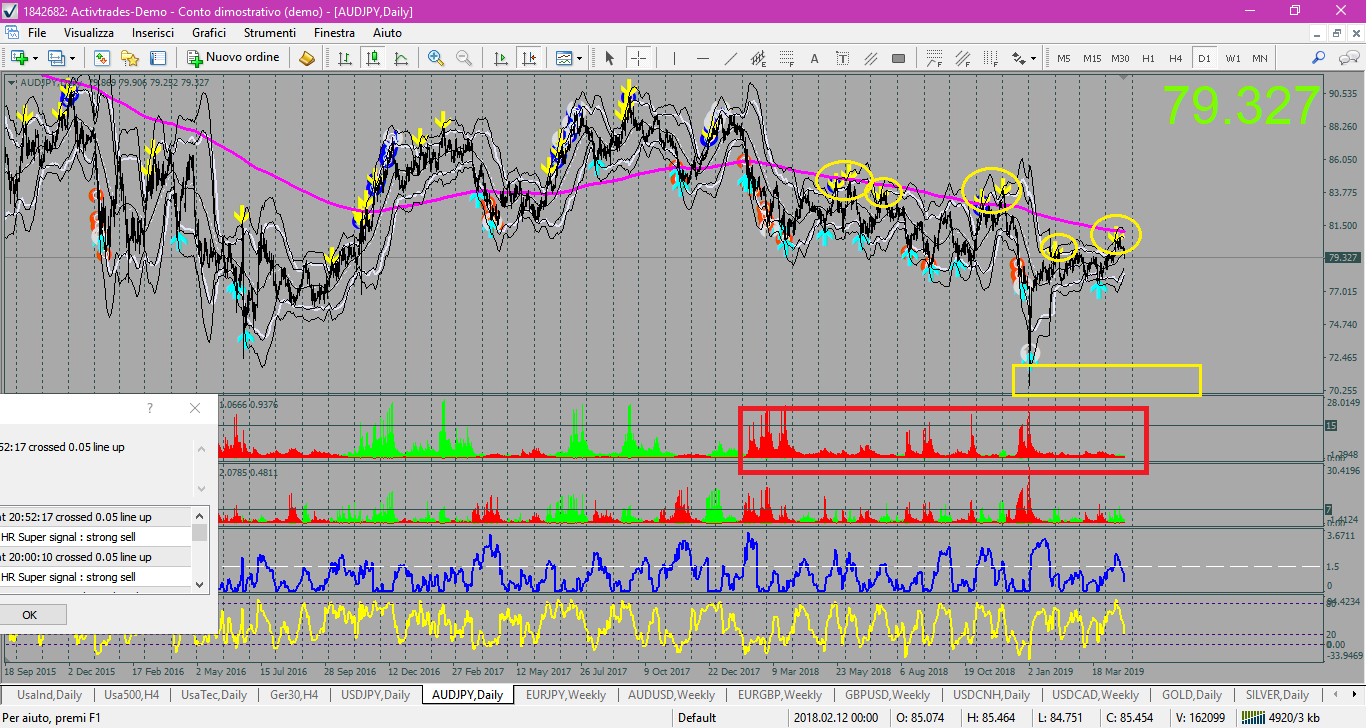The image size is (1366, 728).
Task: Select the horizontal line tool
Action: 703,58
